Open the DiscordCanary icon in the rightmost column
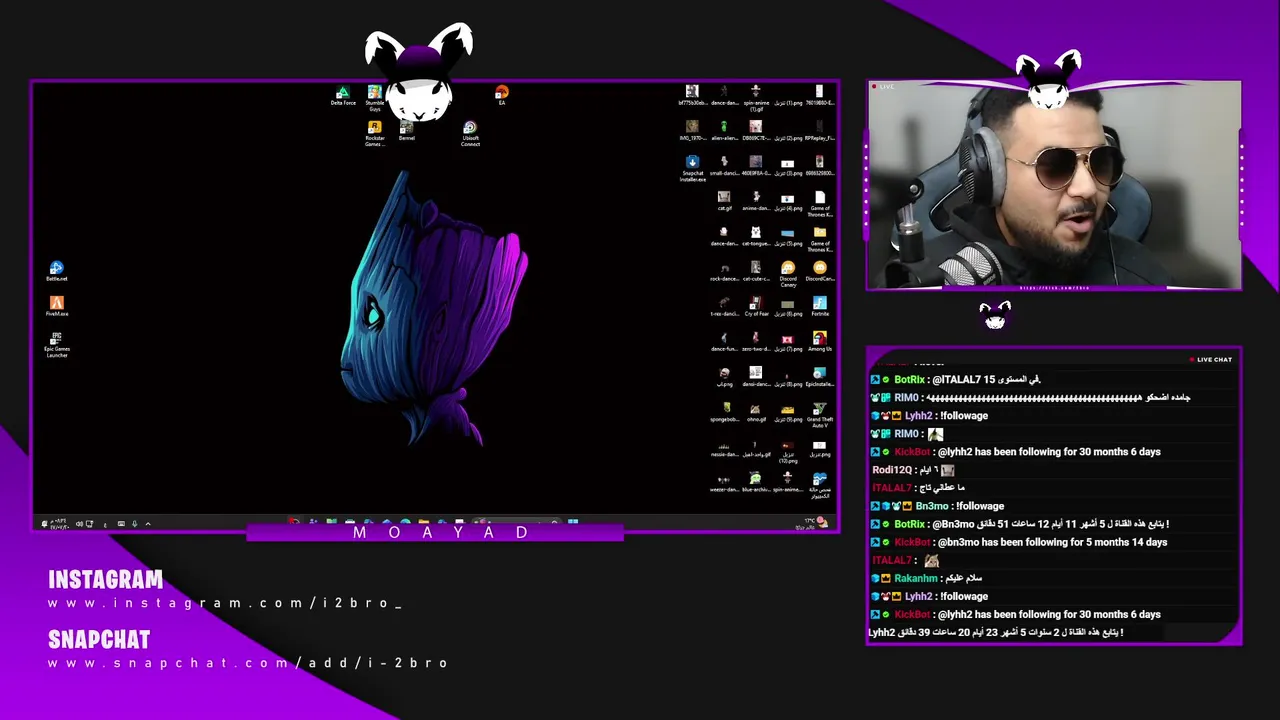The height and width of the screenshot is (720, 1280). point(820,271)
